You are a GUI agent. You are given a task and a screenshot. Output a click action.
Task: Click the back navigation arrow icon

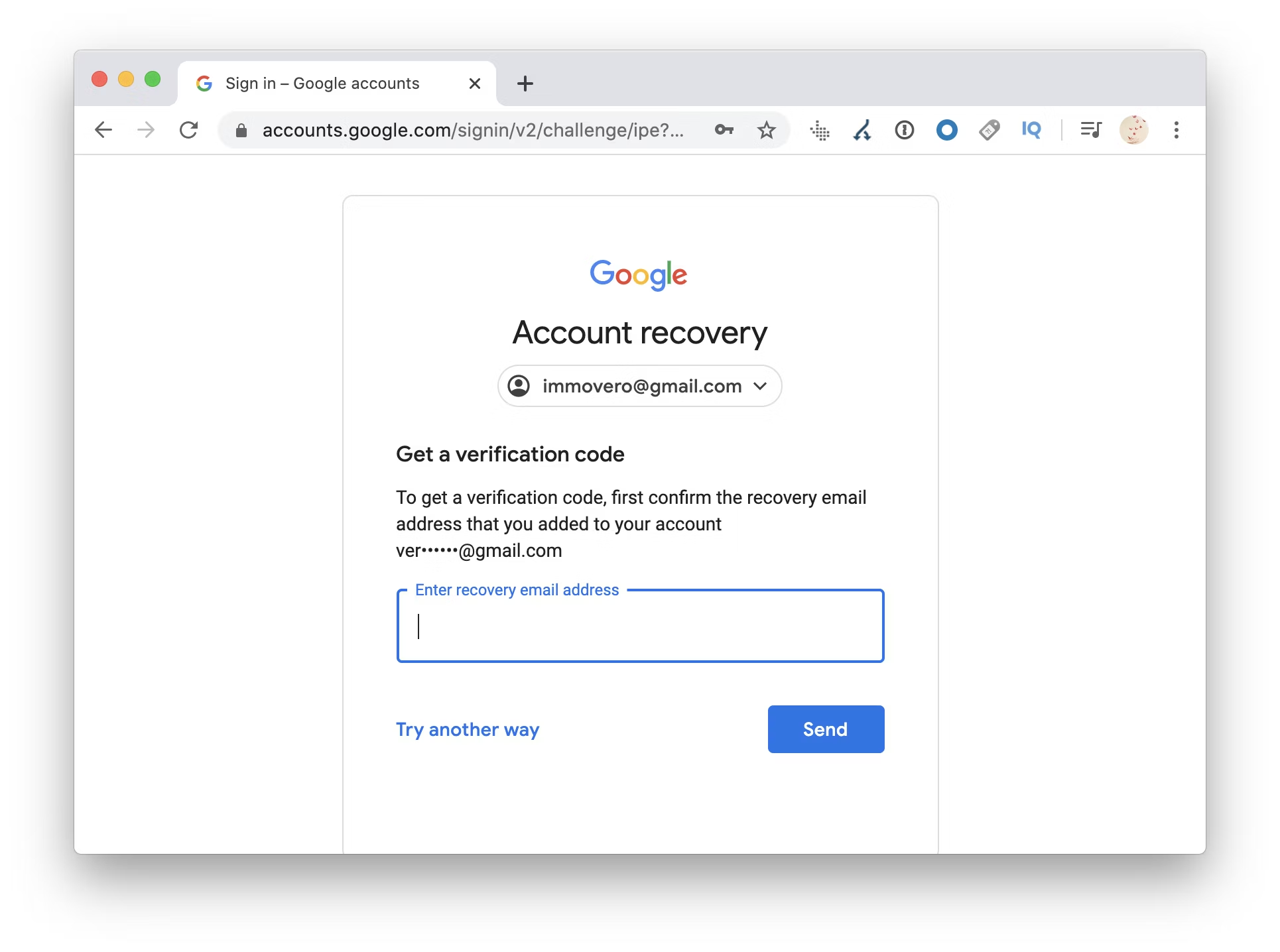point(103,130)
